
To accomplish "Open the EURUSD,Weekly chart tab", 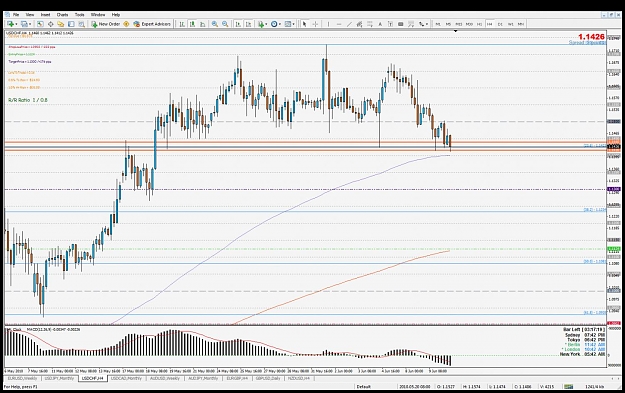I will pyautogui.click(x=22, y=378).
